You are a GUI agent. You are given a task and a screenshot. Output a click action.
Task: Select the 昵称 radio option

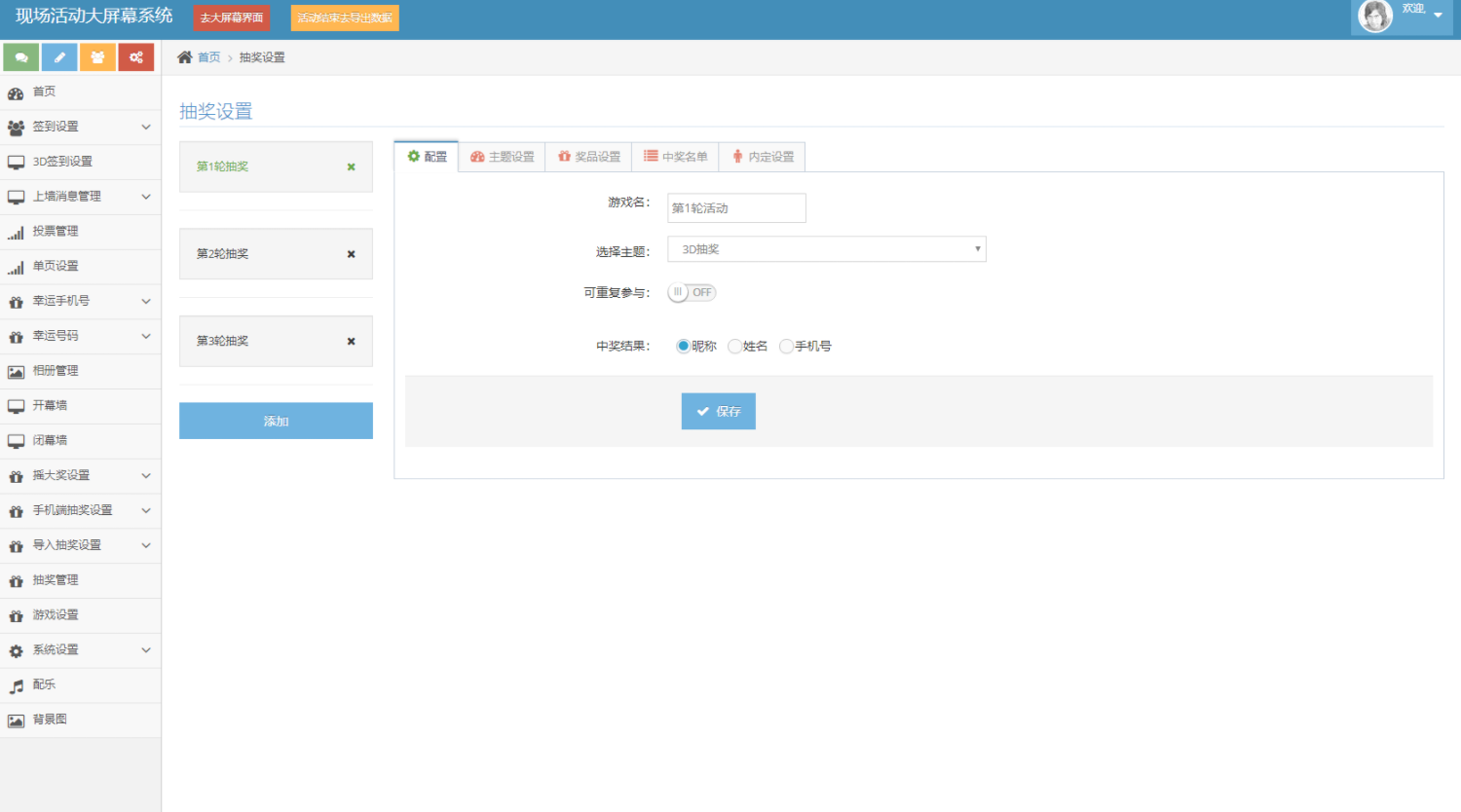(683, 346)
